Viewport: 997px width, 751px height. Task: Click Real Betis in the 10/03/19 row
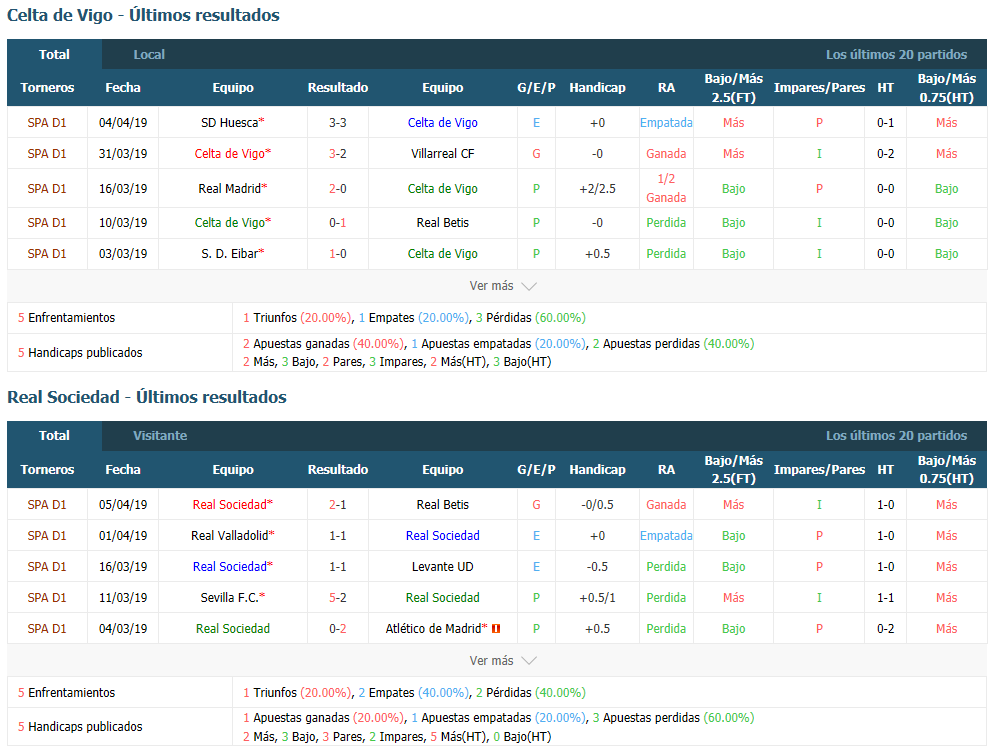coord(443,223)
